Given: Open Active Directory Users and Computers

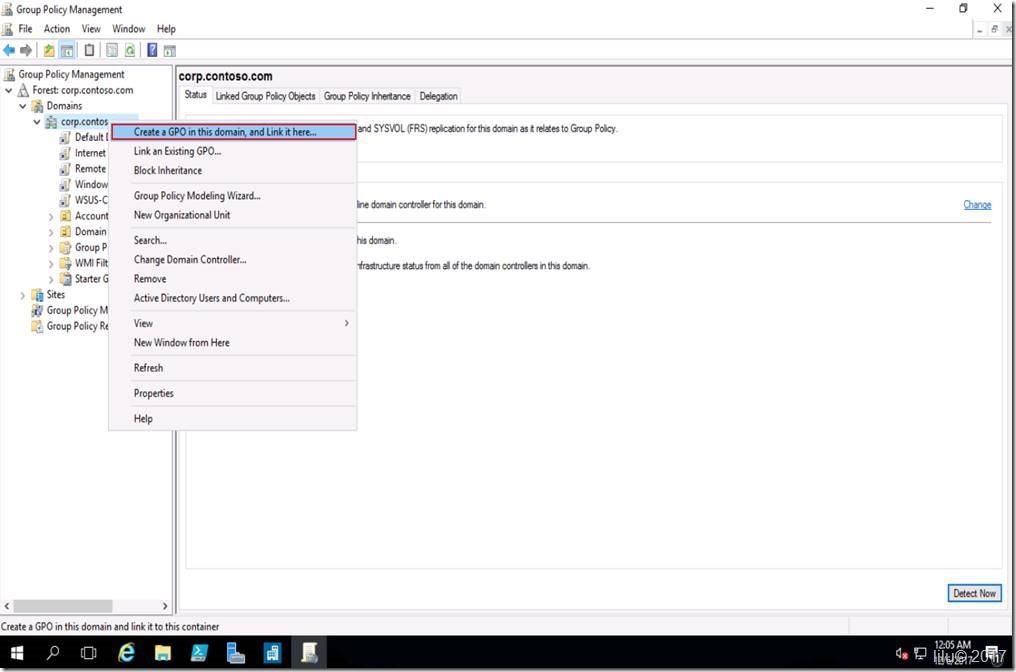Looking at the screenshot, I should click(233, 298).
